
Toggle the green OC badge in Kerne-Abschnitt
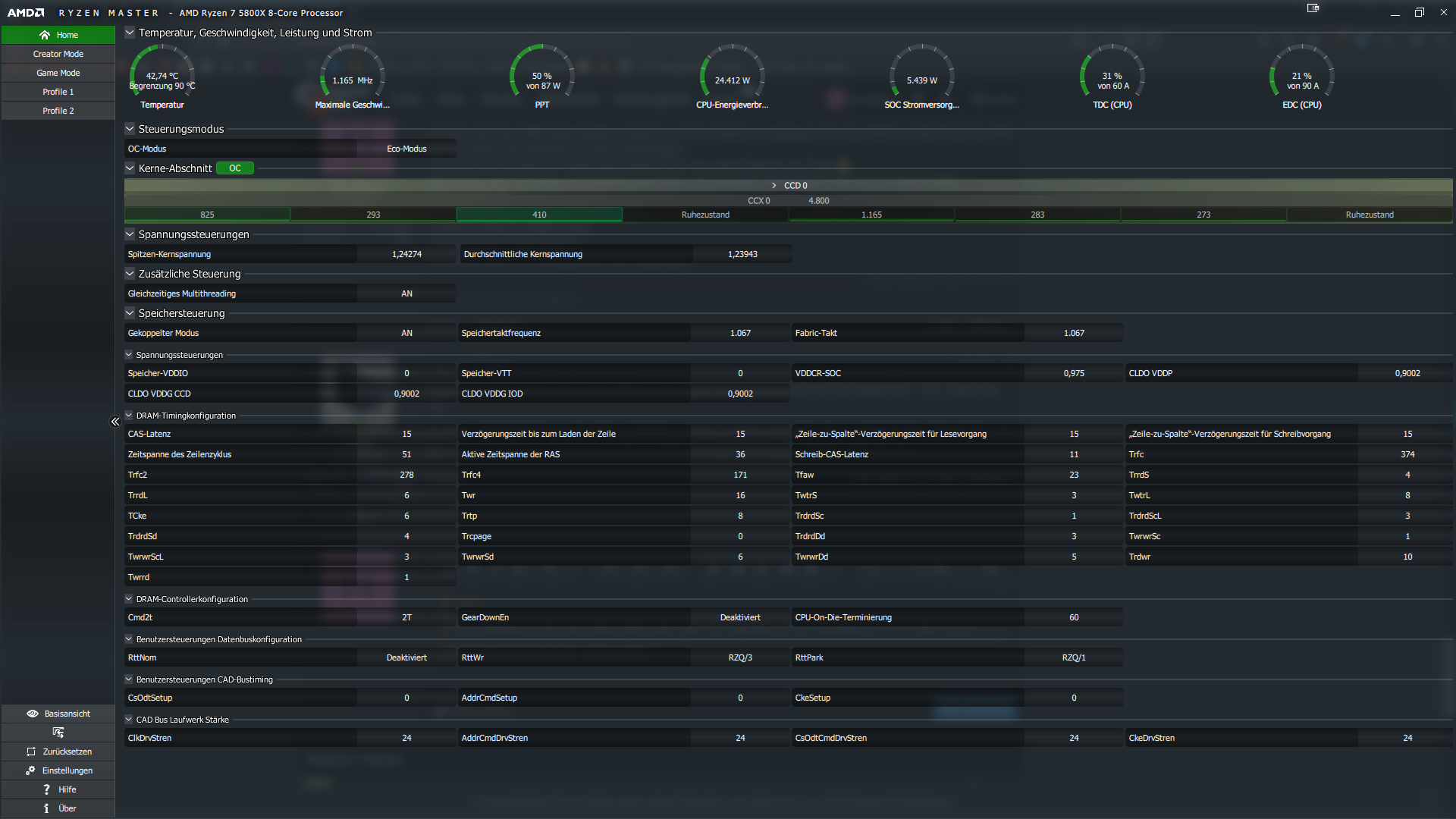[x=235, y=168]
